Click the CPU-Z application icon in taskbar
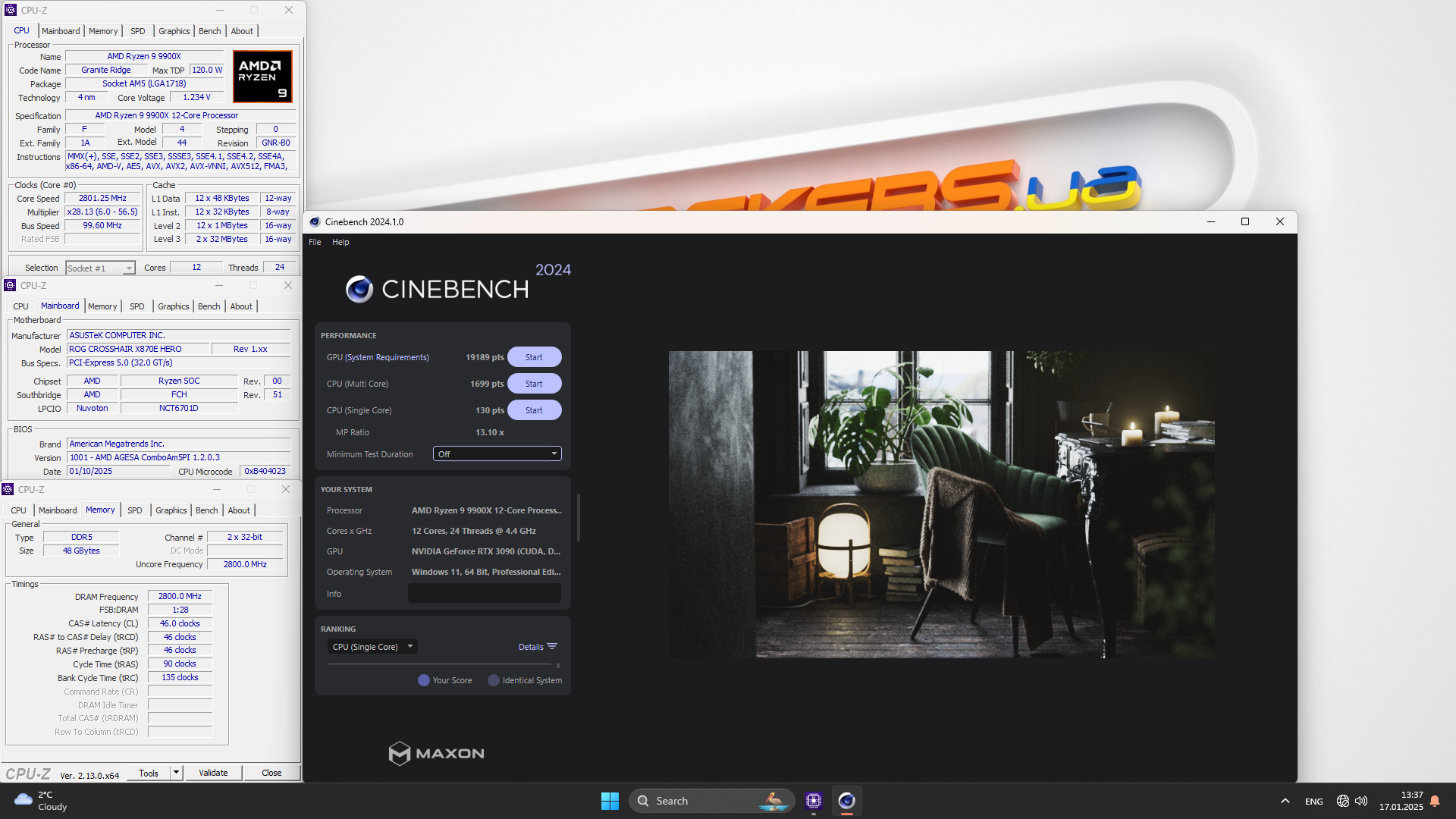Image resolution: width=1456 pixels, height=819 pixels. click(813, 800)
